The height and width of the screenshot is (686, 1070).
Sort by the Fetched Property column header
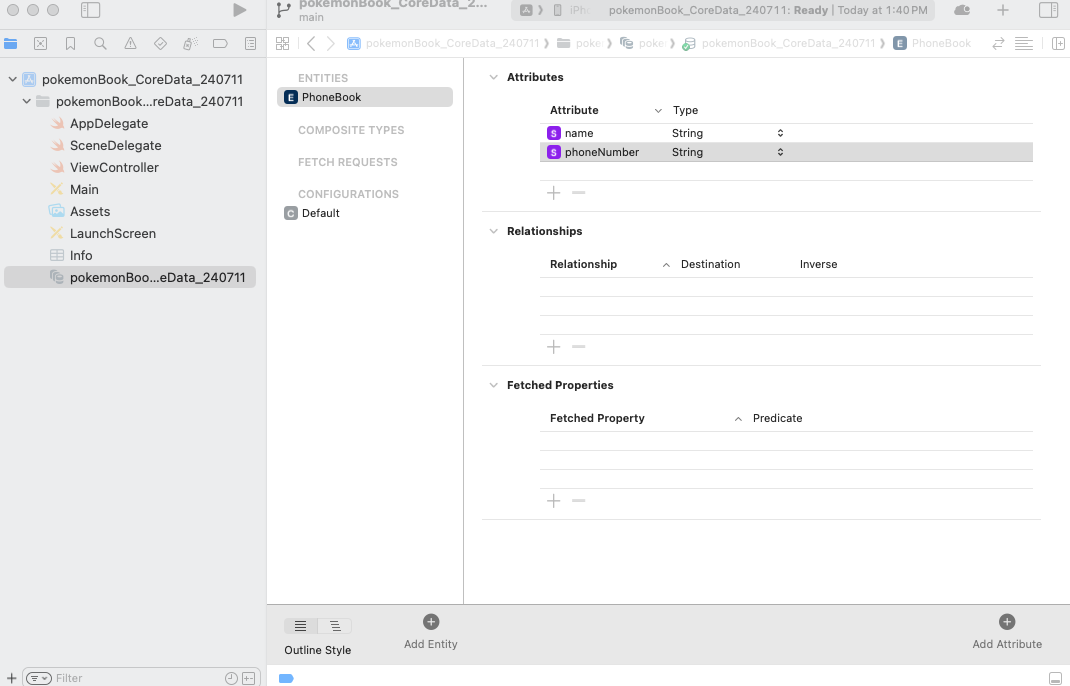[x=597, y=418]
